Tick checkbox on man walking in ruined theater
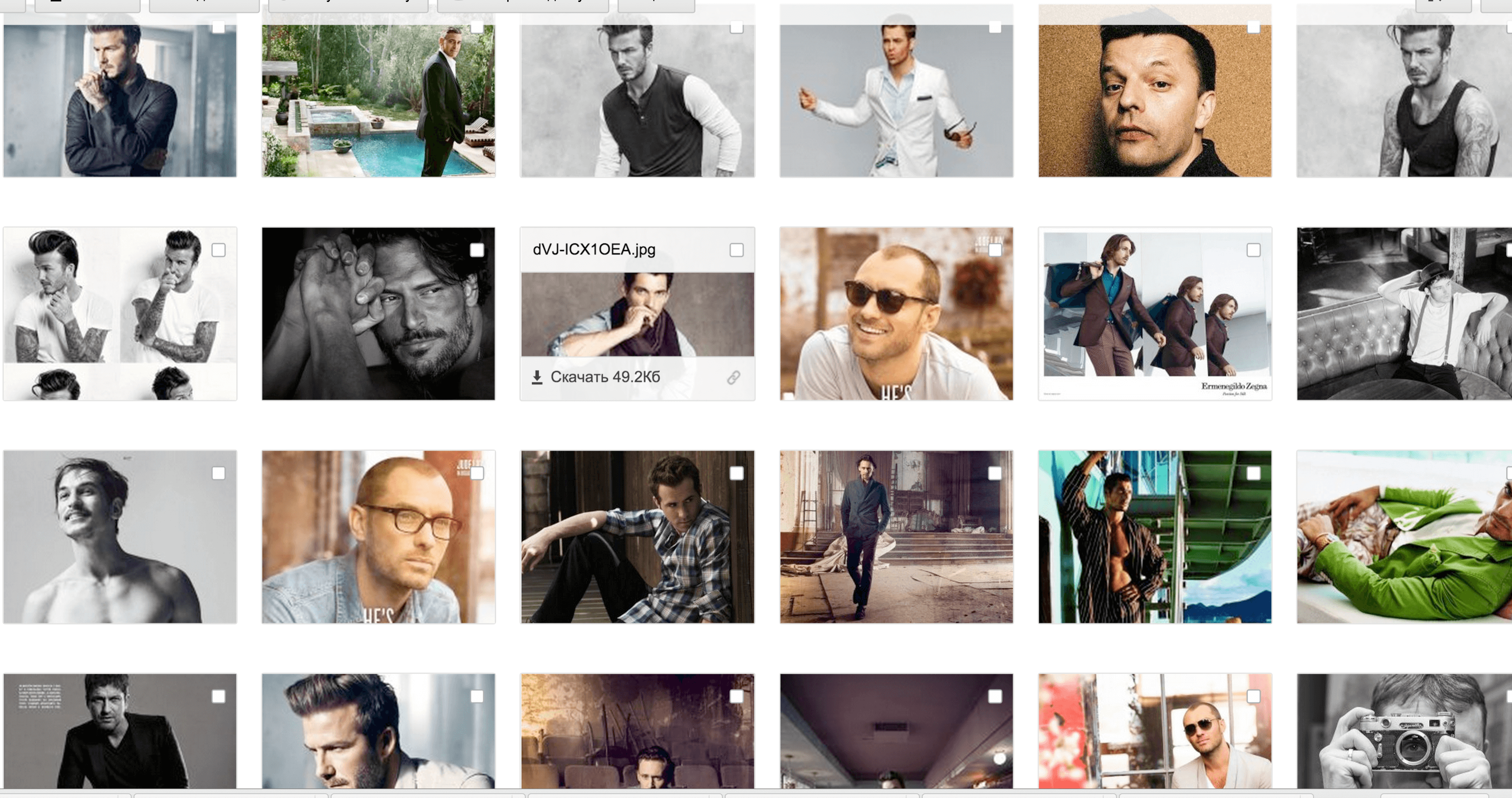This screenshot has width=1512, height=798. pyautogui.click(x=995, y=473)
